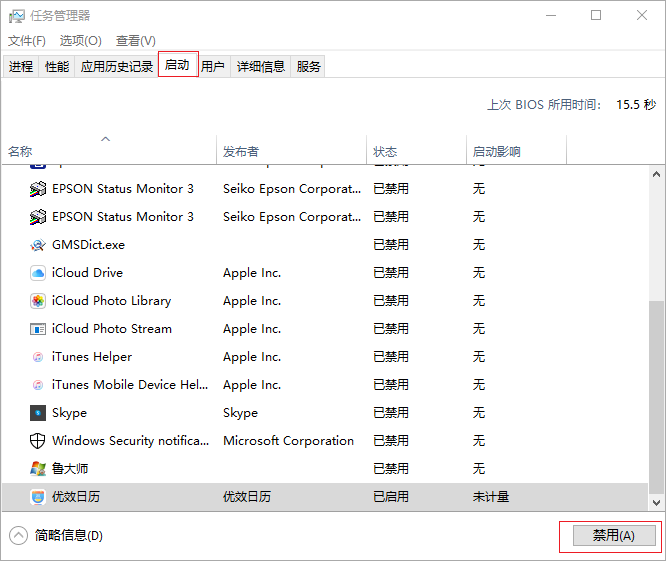
Task: Switch to the 用户 tab
Action: tap(213, 66)
